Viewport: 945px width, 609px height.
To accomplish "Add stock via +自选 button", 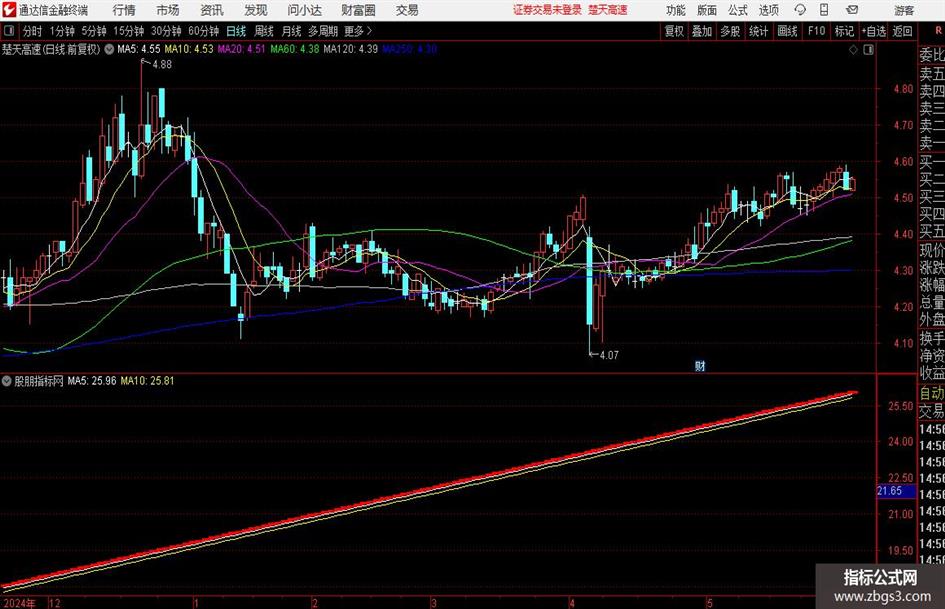I will point(873,31).
